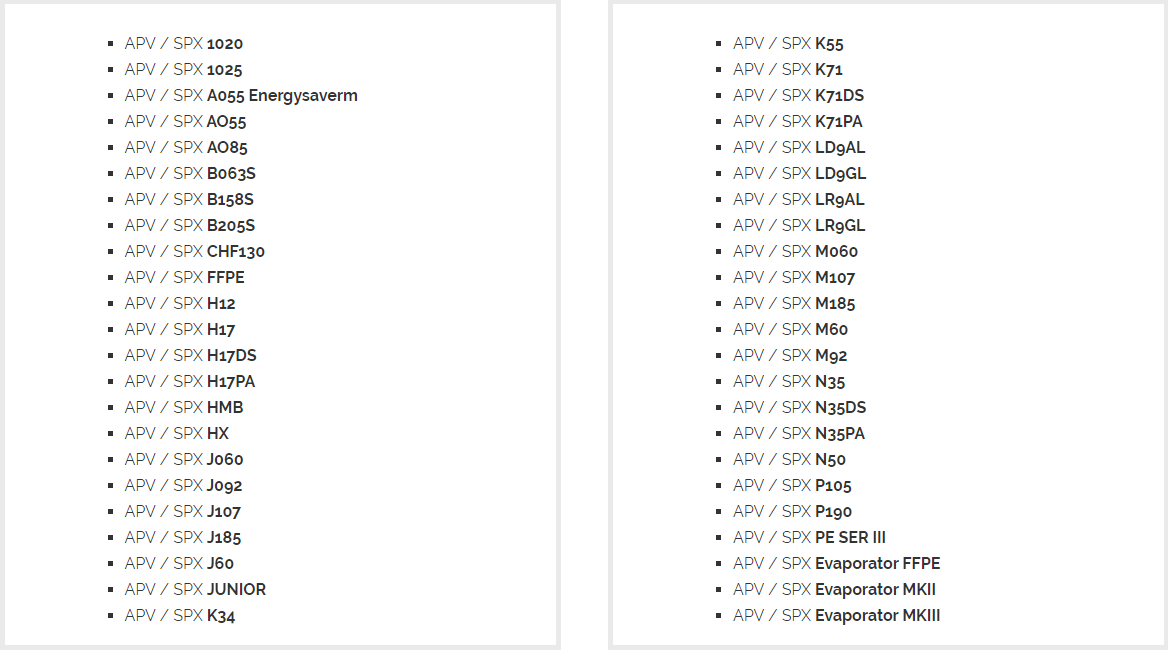Open the APV / SPX J092 entry
The width and height of the screenshot is (1168, 652).
pyautogui.click(x=183, y=486)
